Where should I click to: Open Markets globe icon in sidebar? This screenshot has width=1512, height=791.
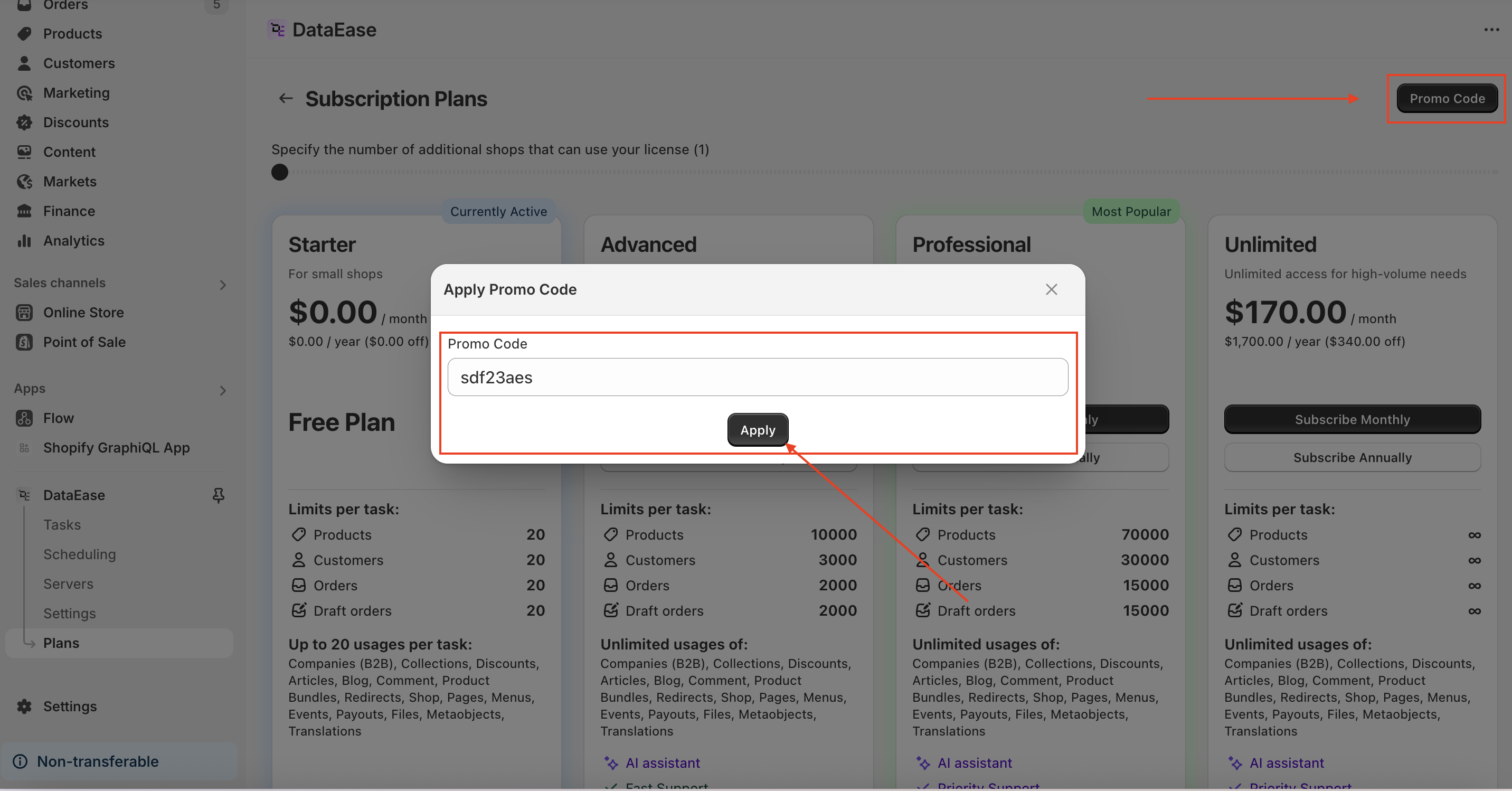pos(24,182)
